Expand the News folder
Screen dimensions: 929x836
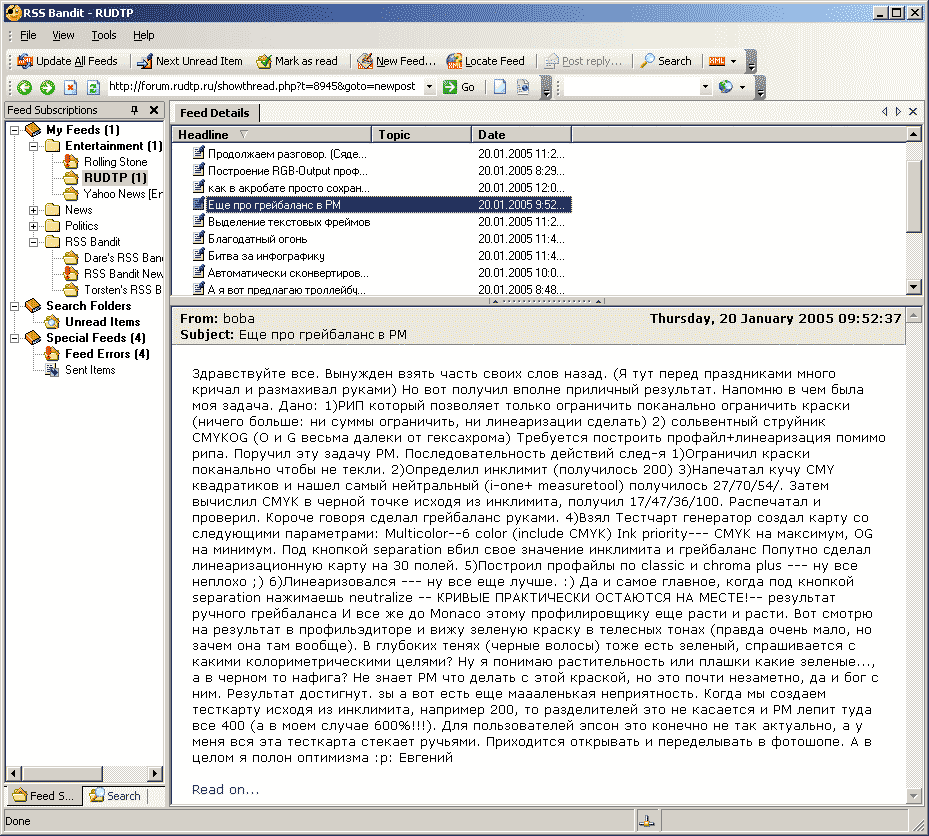[34, 210]
